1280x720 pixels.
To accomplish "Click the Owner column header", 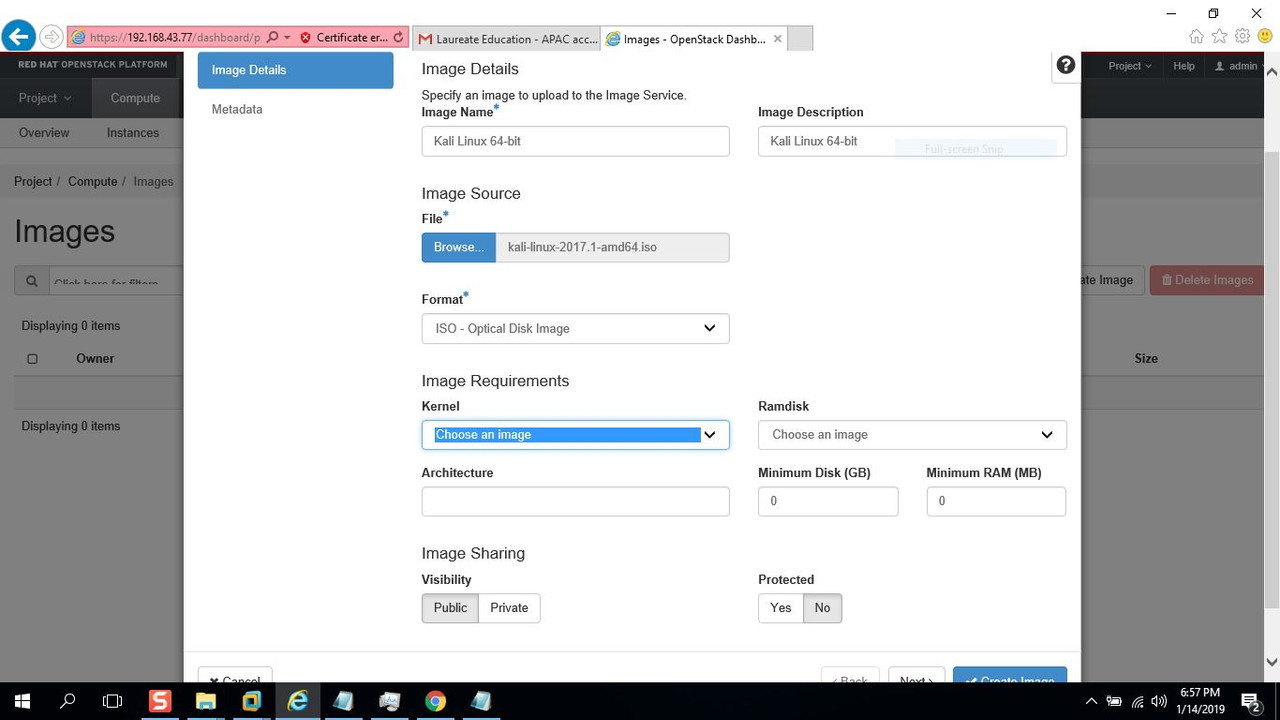I will pos(95,358).
